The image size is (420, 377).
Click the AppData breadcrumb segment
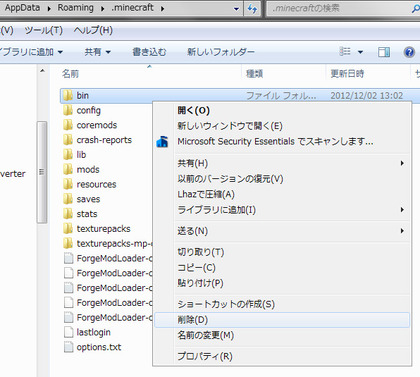(22, 8)
